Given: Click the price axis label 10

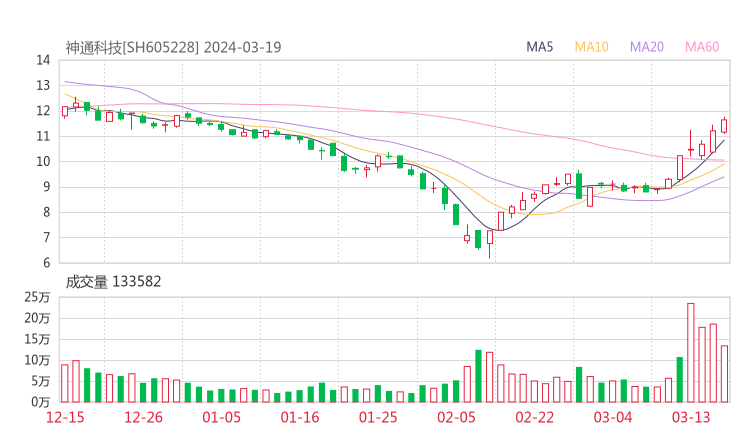Looking at the screenshot, I should [43, 161].
